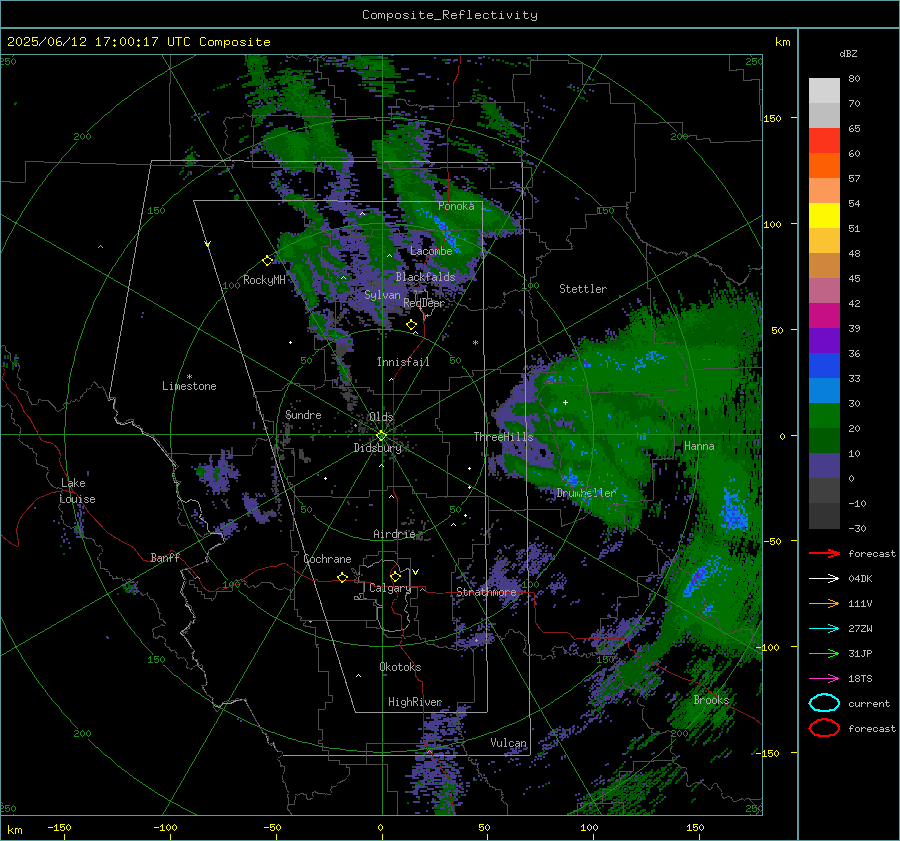Click the dBZ legend heading
Viewport: 900px width, 841px height.
coord(848,53)
